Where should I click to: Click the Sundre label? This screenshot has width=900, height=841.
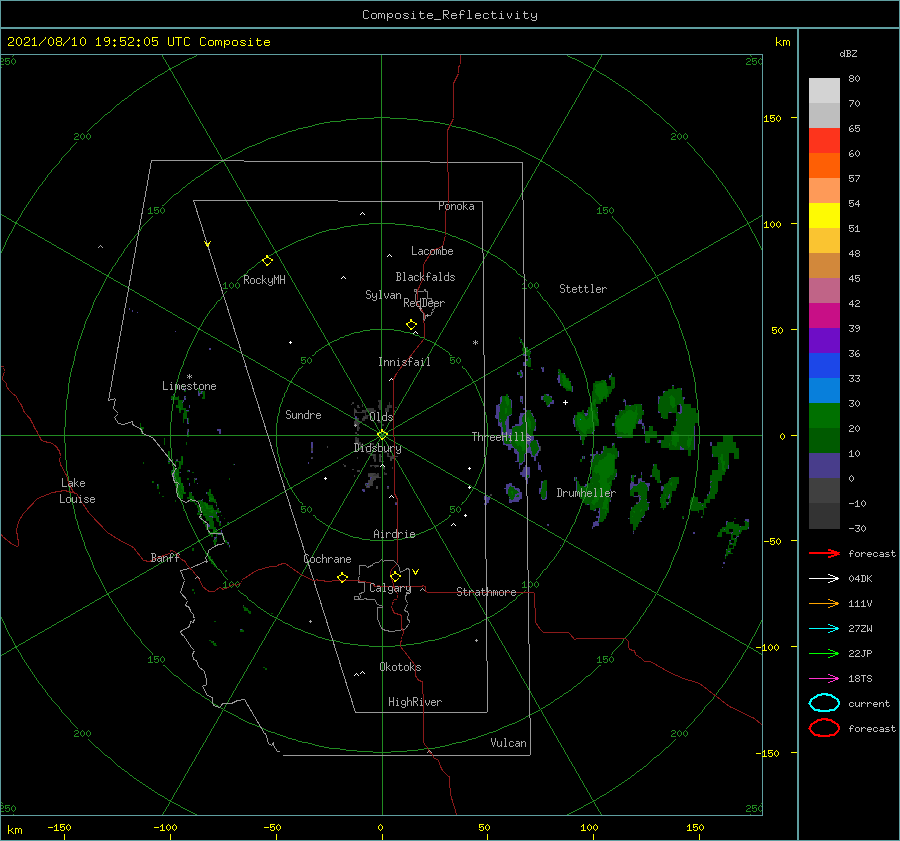[x=303, y=414]
